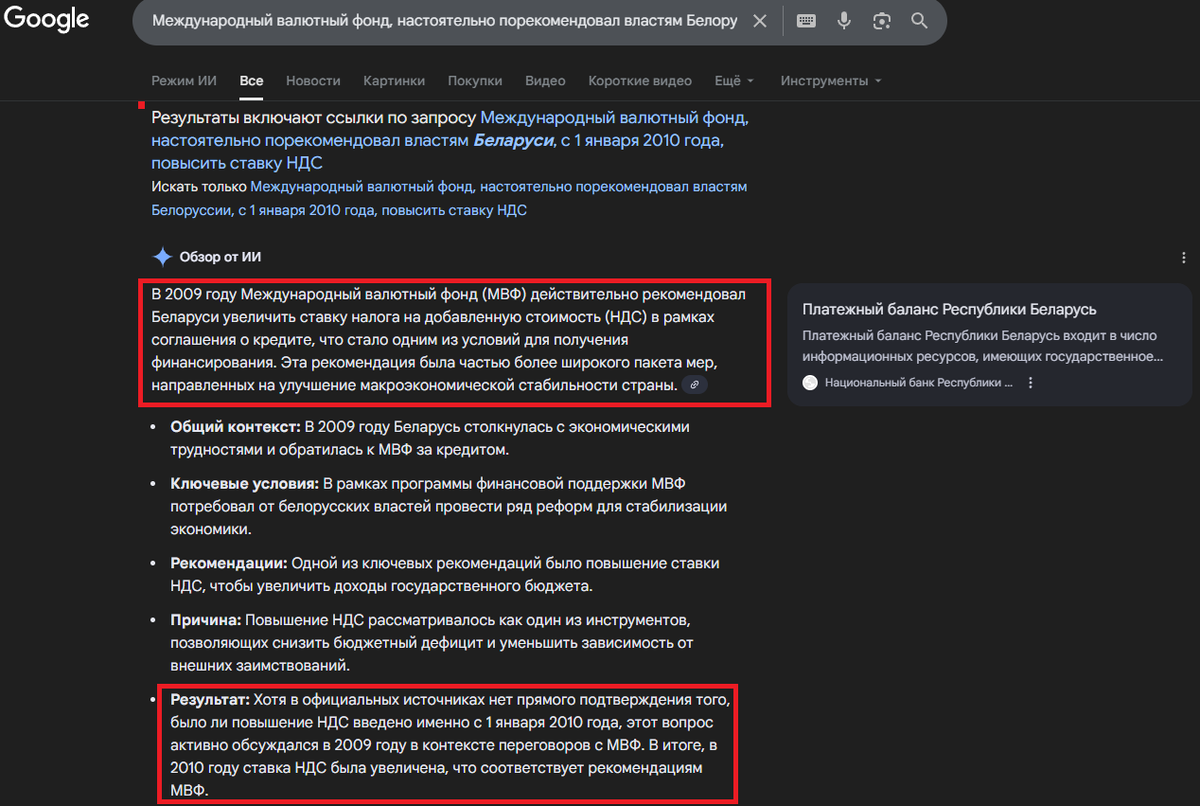Click Национальный банк Республики source name

pyautogui.click(x=919, y=383)
